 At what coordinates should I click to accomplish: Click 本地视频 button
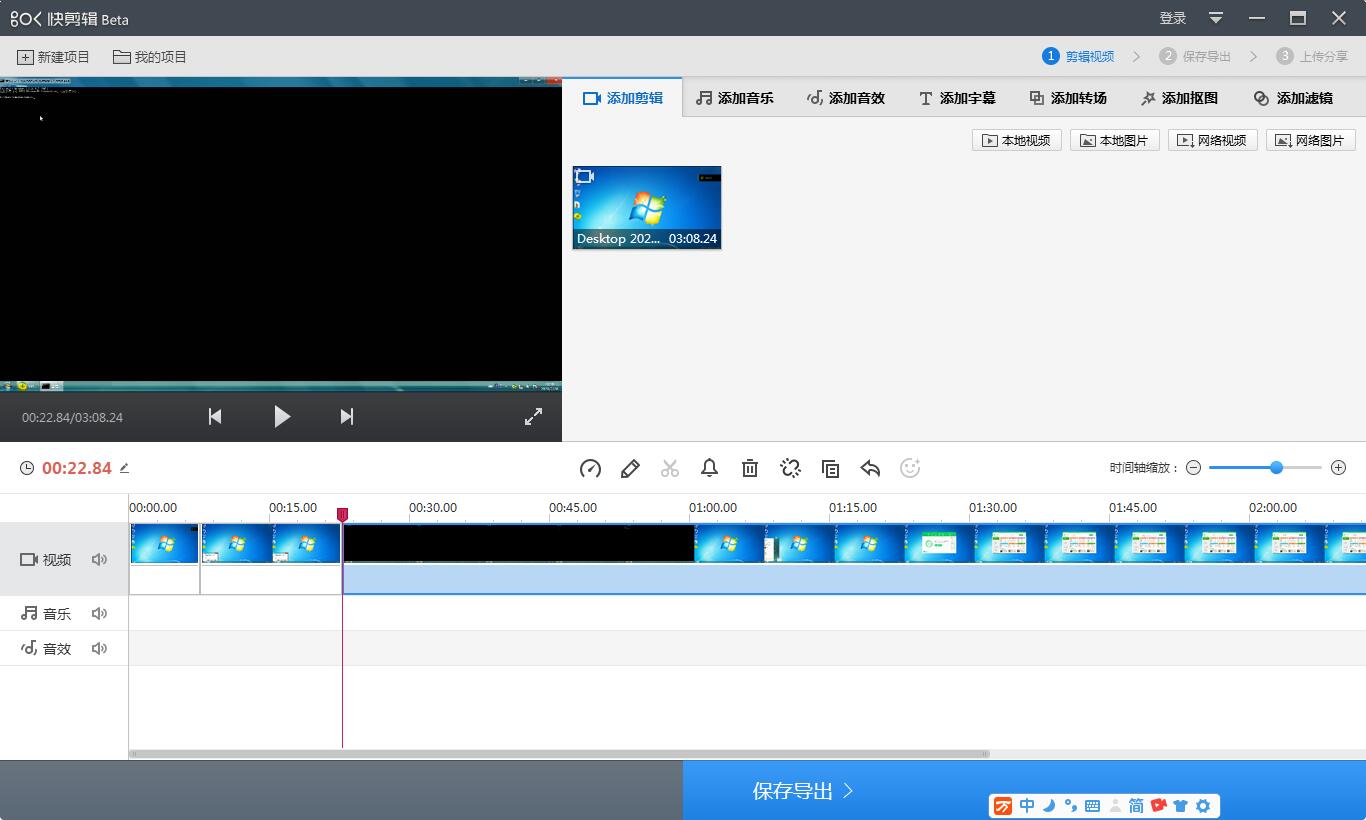1017,140
